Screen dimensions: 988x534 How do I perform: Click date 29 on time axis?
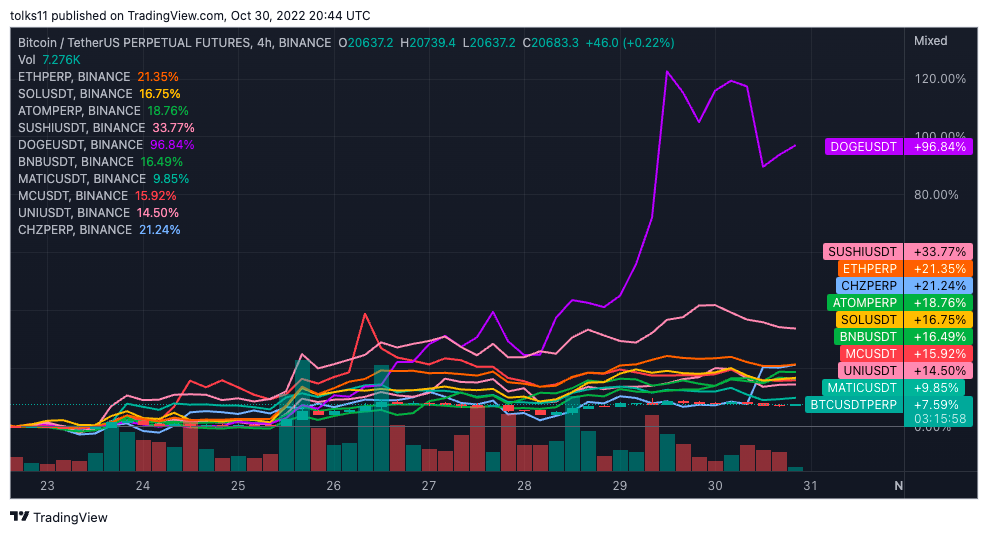tap(619, 485)
